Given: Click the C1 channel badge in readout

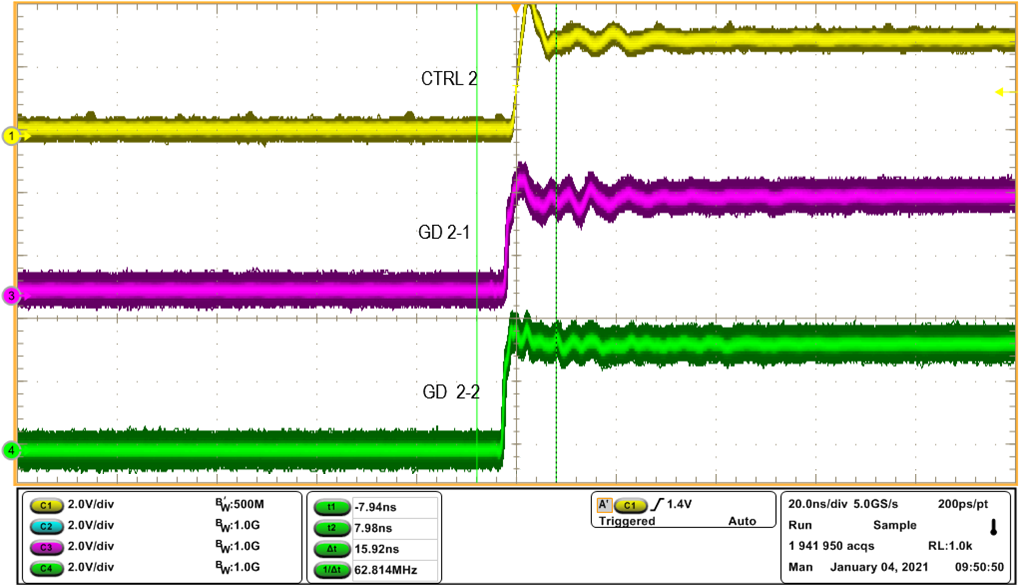Looking at the screenshot, I should pyautogui.click(x=47, y=505).
